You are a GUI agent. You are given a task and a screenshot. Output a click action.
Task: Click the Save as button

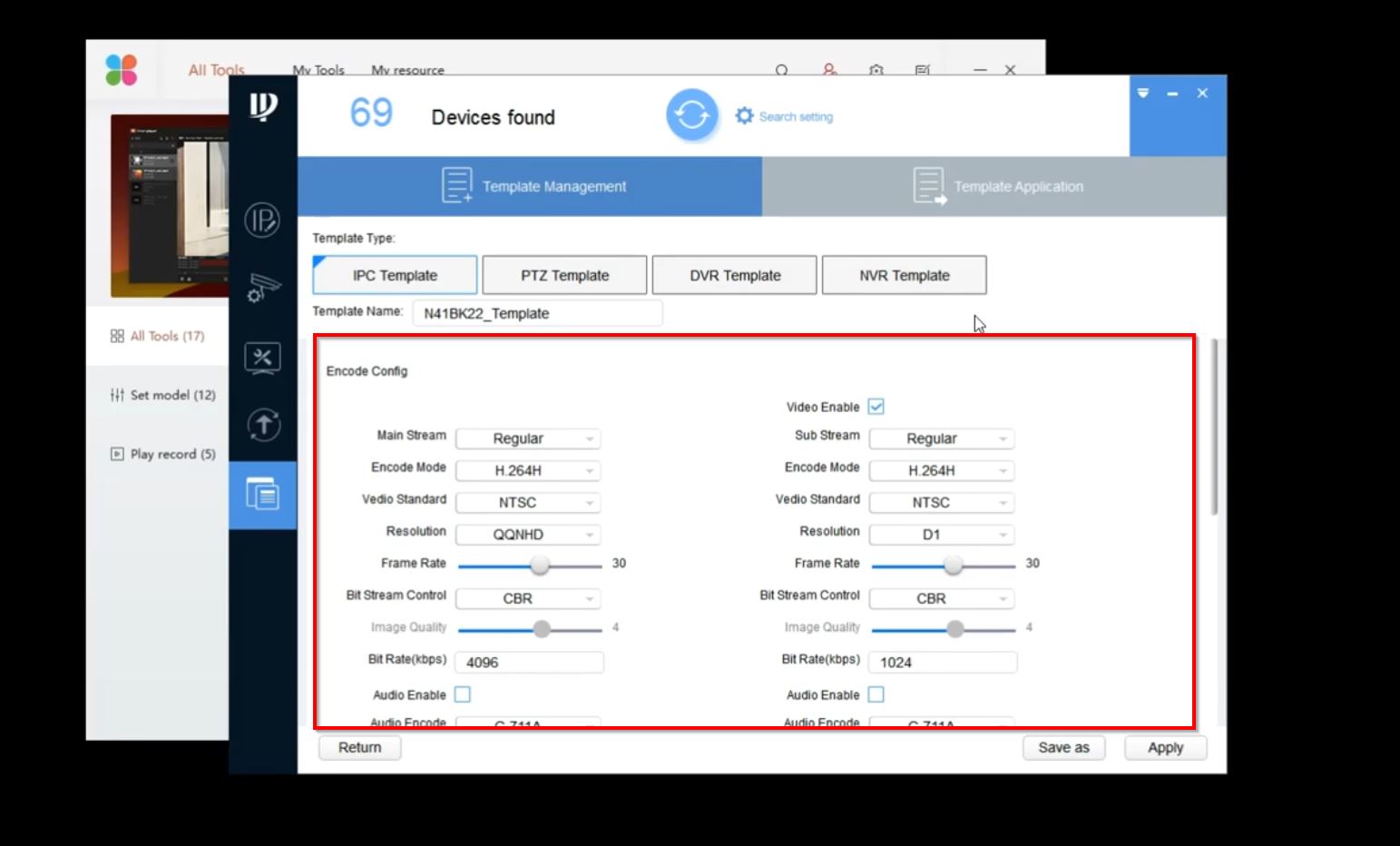1063,747
